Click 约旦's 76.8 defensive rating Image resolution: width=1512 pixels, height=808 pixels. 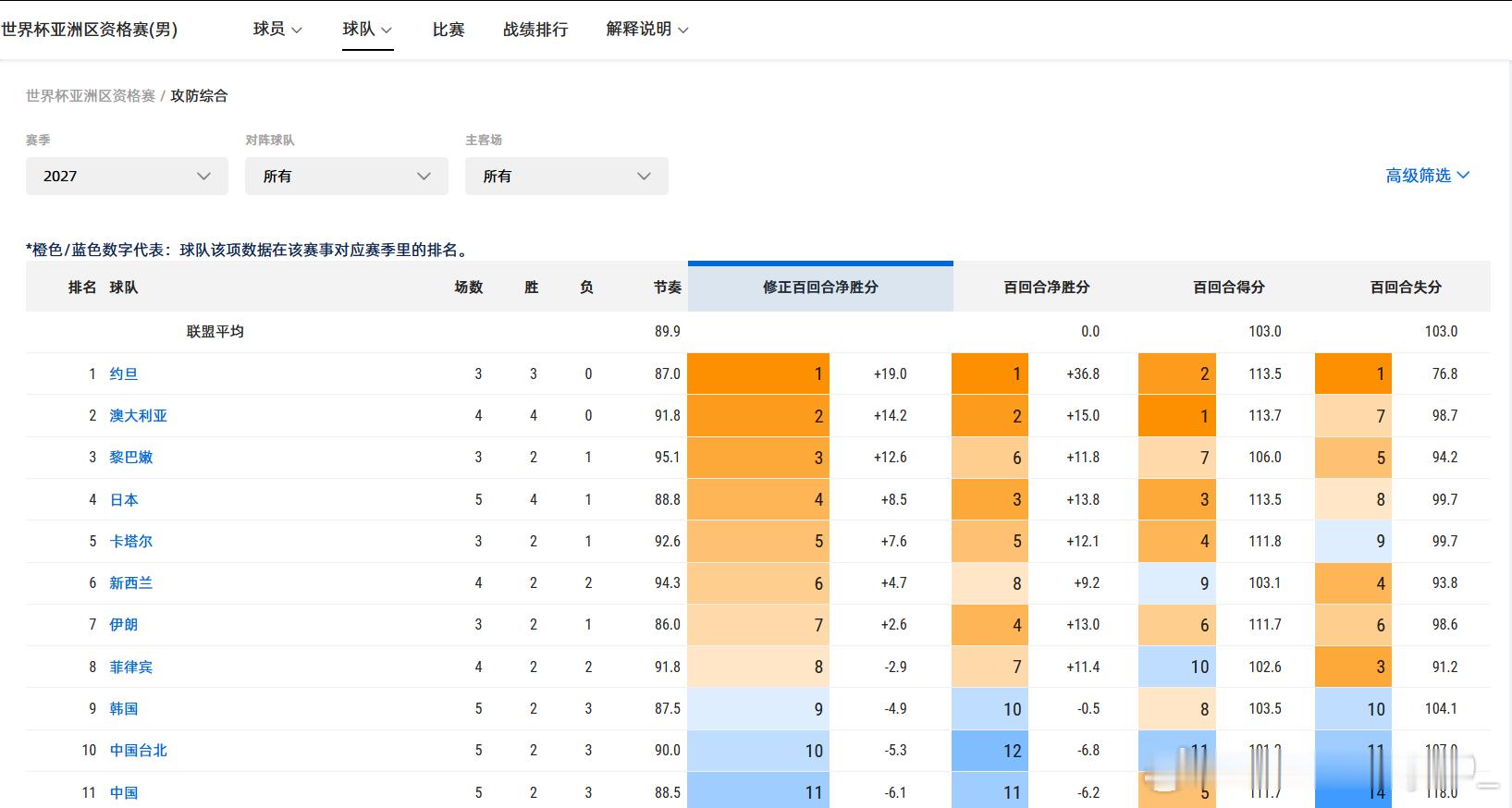click(x=1444, y=373)
